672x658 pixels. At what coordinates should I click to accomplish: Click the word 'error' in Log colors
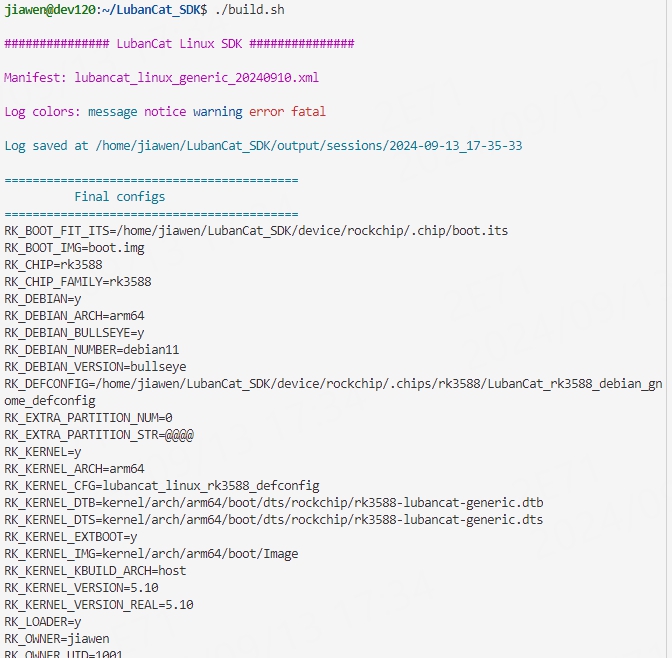(267, 111)
